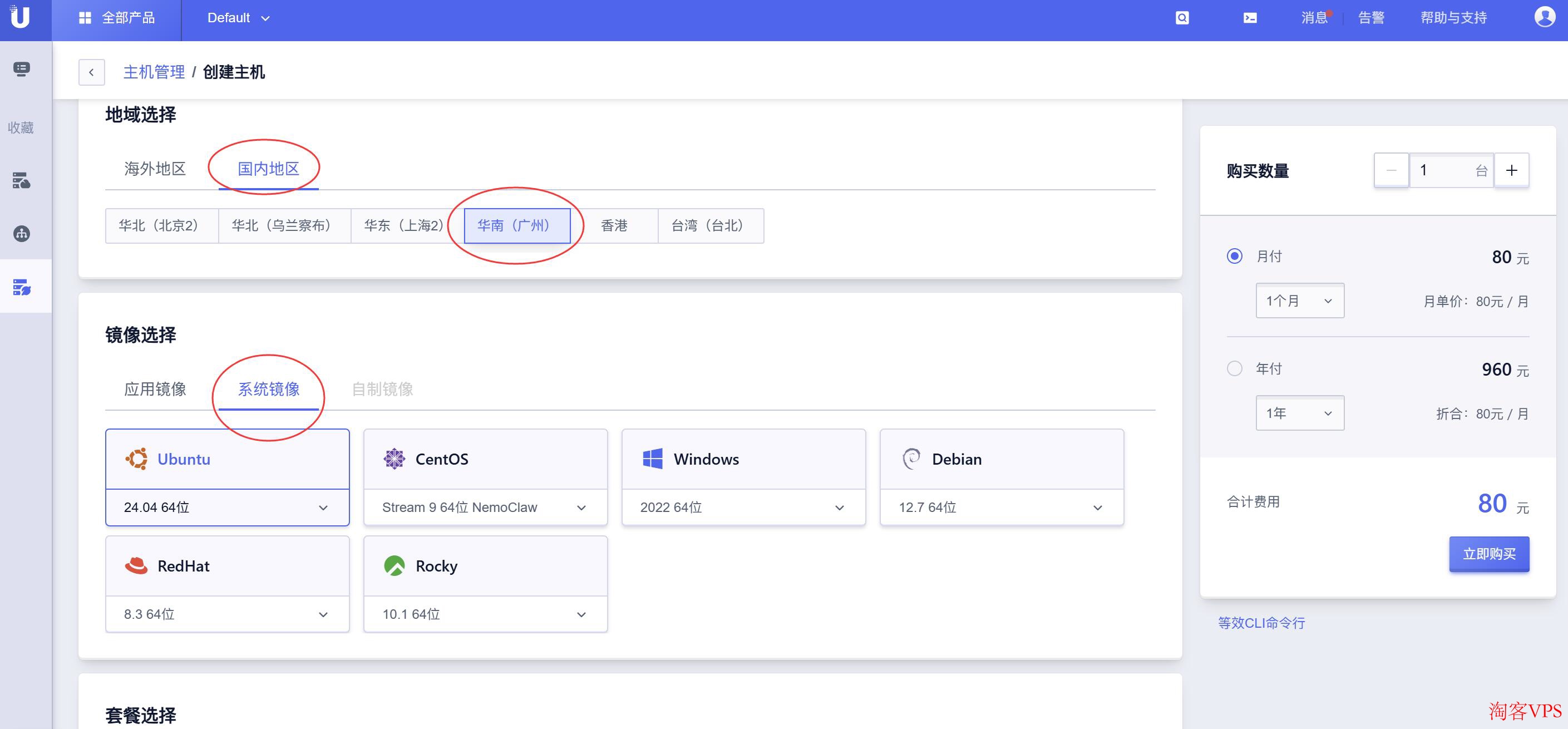Expand Ubuntu 24.04 64位 version dropdown
The height and width of the screenshot is (729, 1568).
coord(227,508)
